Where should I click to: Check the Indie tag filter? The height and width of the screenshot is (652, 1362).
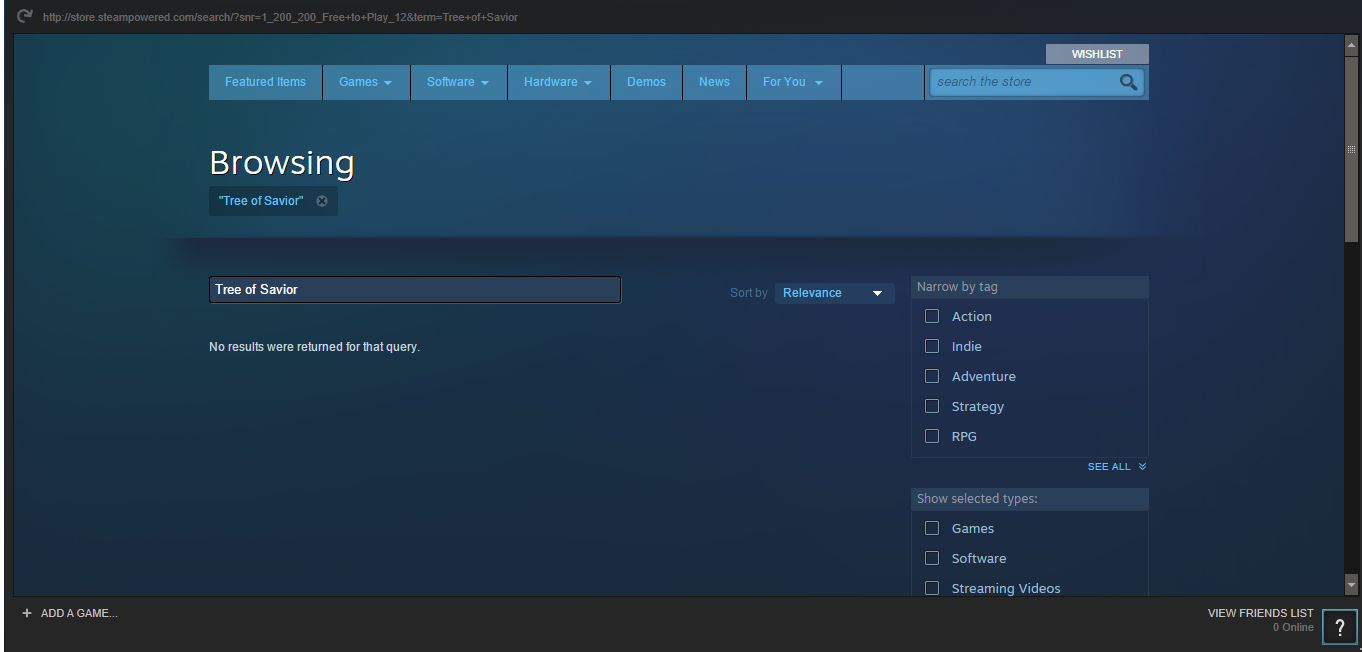932,346
